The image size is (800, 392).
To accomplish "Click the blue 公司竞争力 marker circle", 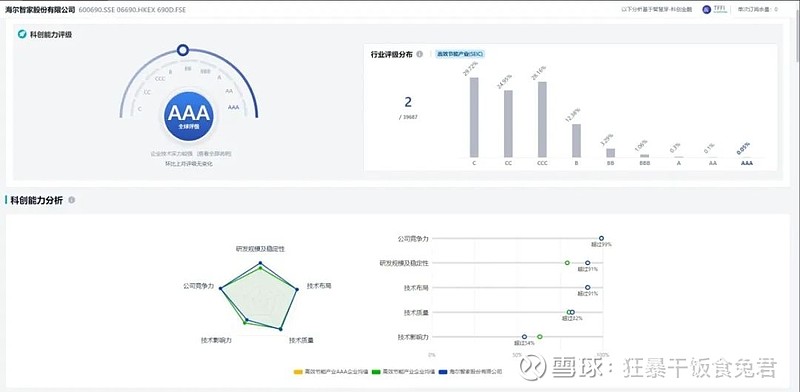I will tap(601, 238).
